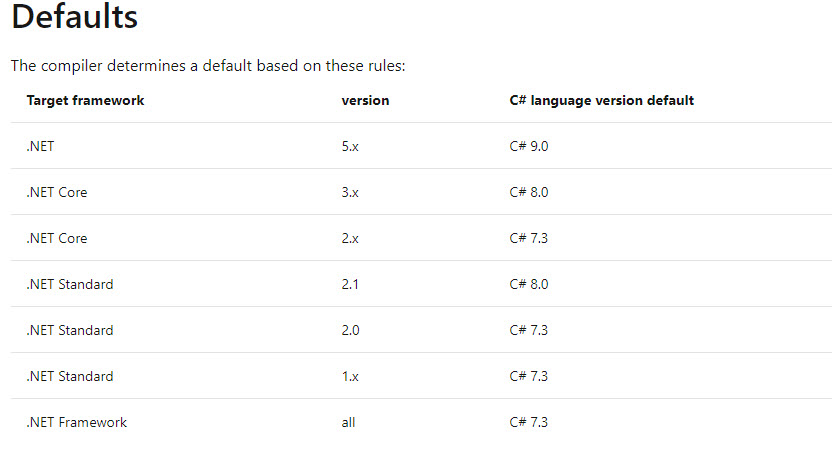Click the ".NET" cell for version 5.x
This screenshot has height=459, width=832.
(41, 146)
